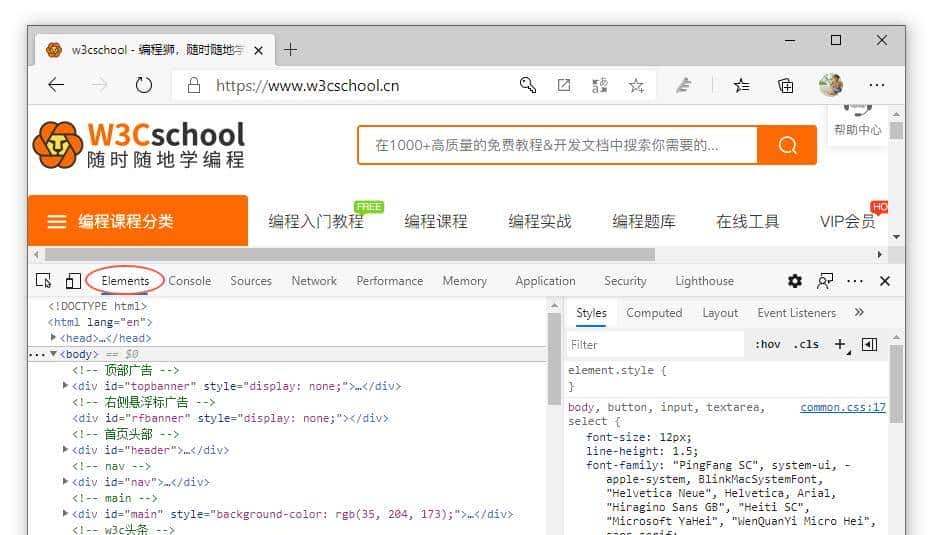Switch to the Network tab

pyautogui.click(x=314, y=281)
